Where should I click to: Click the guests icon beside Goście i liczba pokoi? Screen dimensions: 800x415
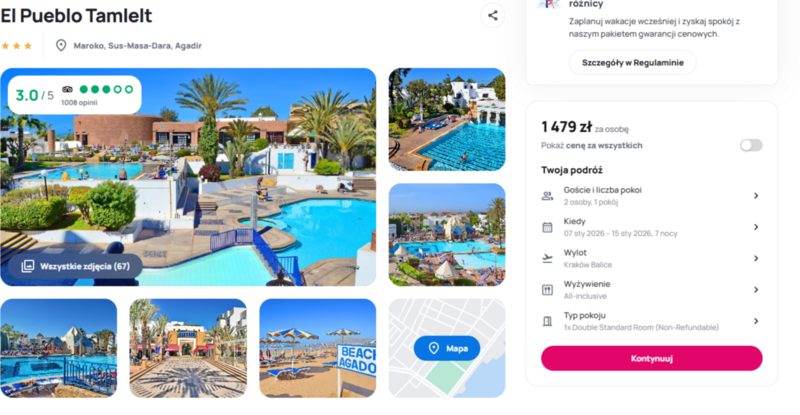click(547, 196)
